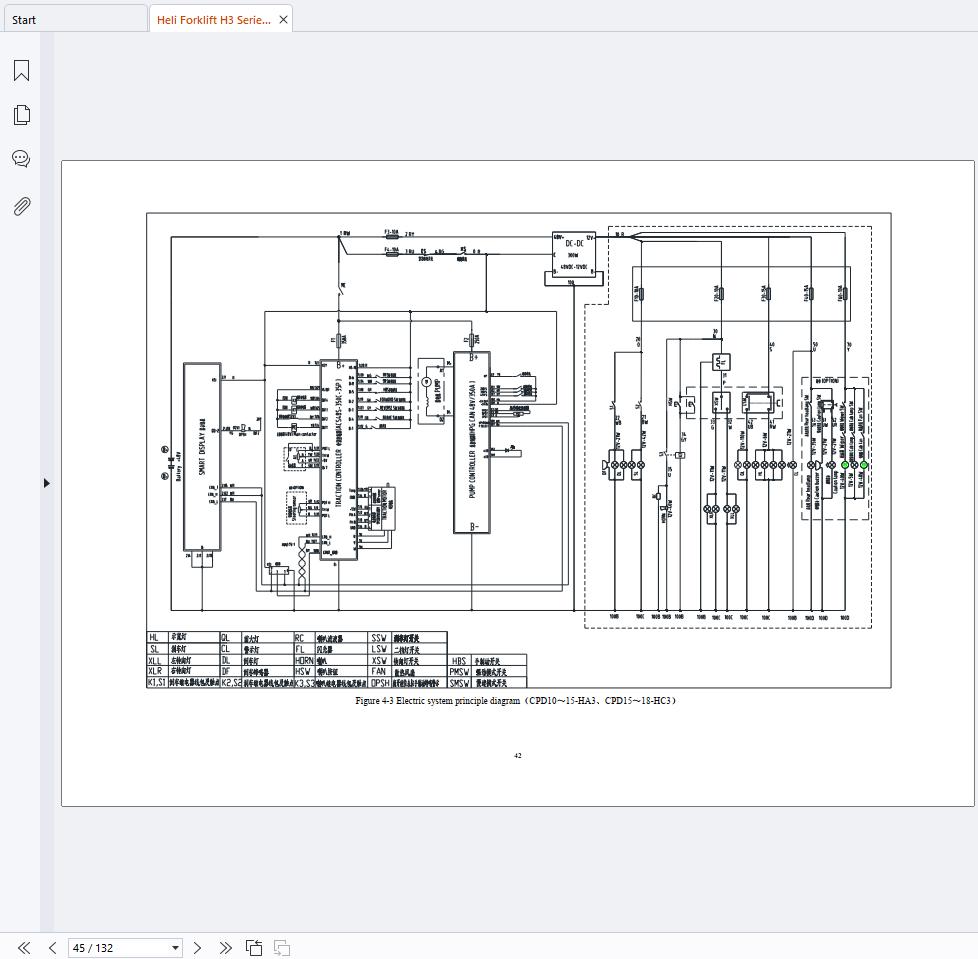Click the HORN entry in the legend table

(304, 660)
